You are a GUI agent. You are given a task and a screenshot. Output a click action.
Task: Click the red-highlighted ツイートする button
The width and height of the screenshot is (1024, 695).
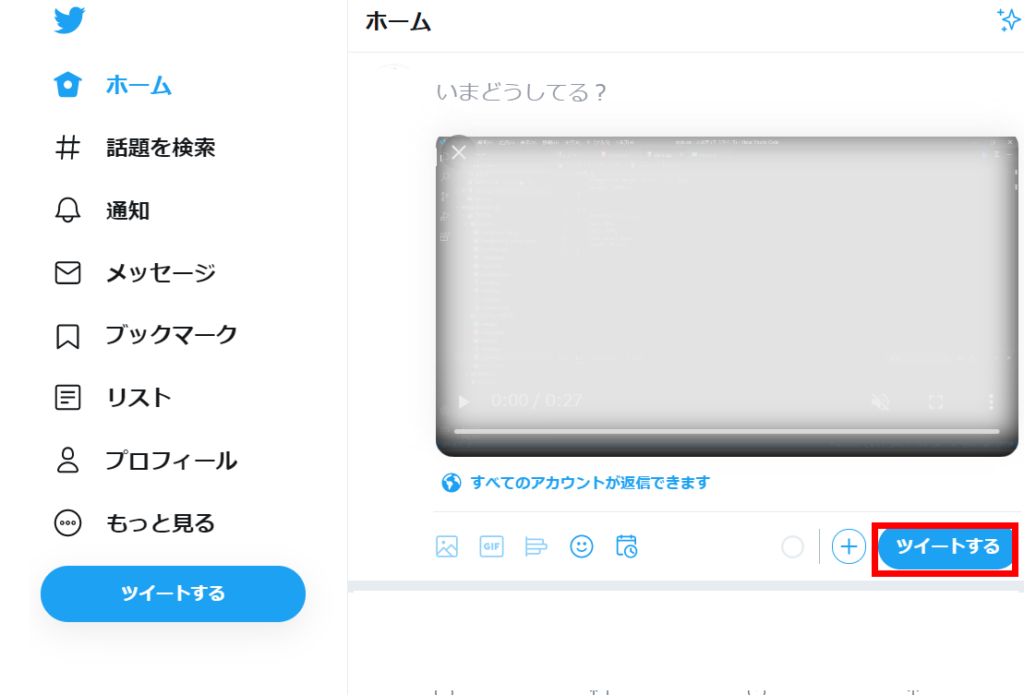point(946,547)
